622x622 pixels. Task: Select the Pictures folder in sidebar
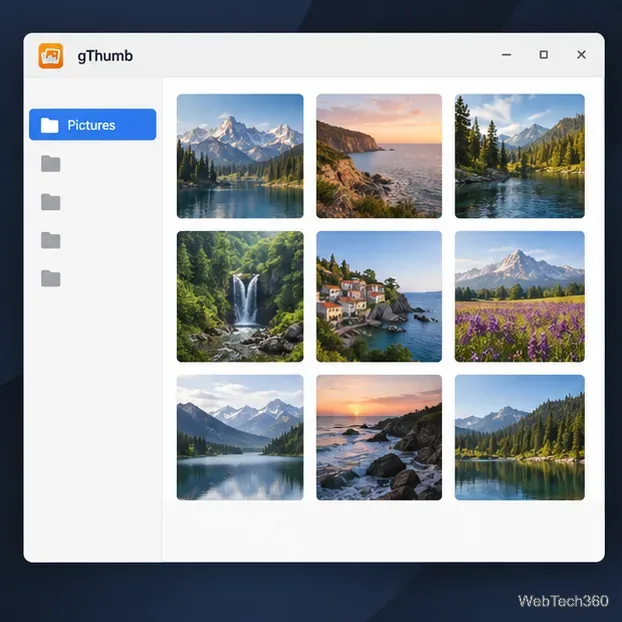pos(92,125)
